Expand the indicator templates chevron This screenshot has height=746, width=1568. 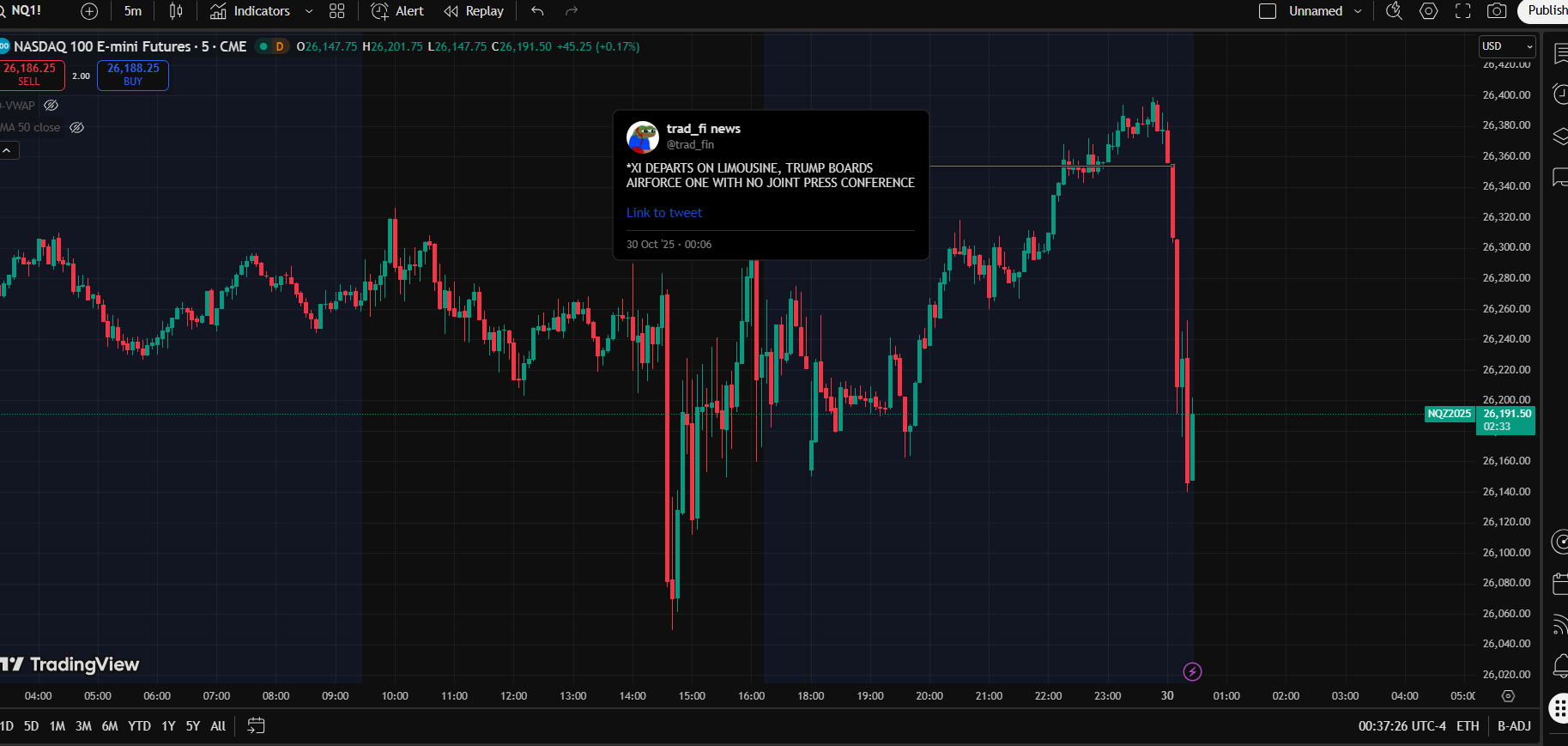click(x=309, y=11)
